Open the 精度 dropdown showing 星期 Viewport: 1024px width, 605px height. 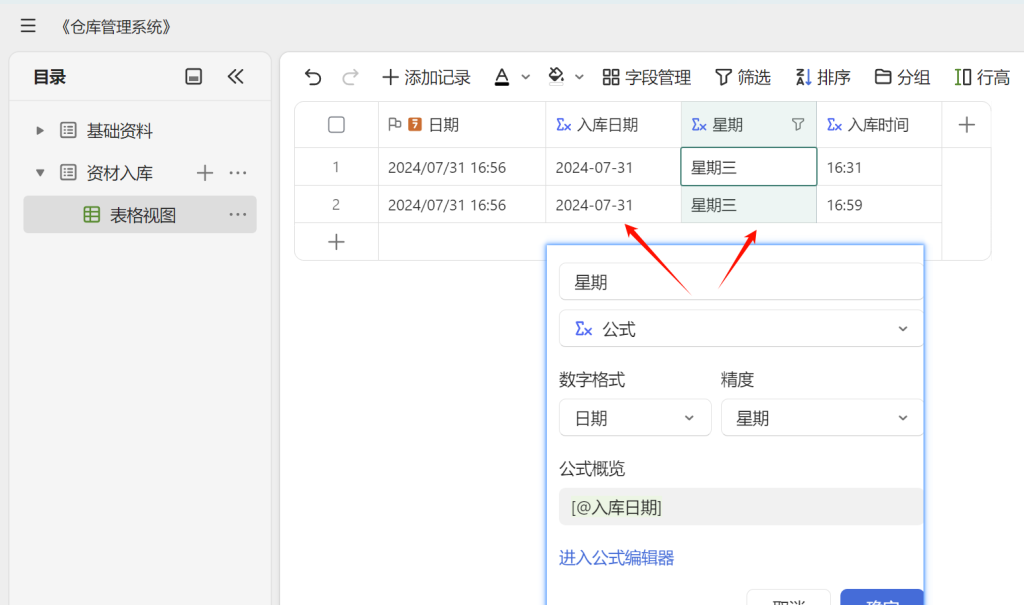822,417
